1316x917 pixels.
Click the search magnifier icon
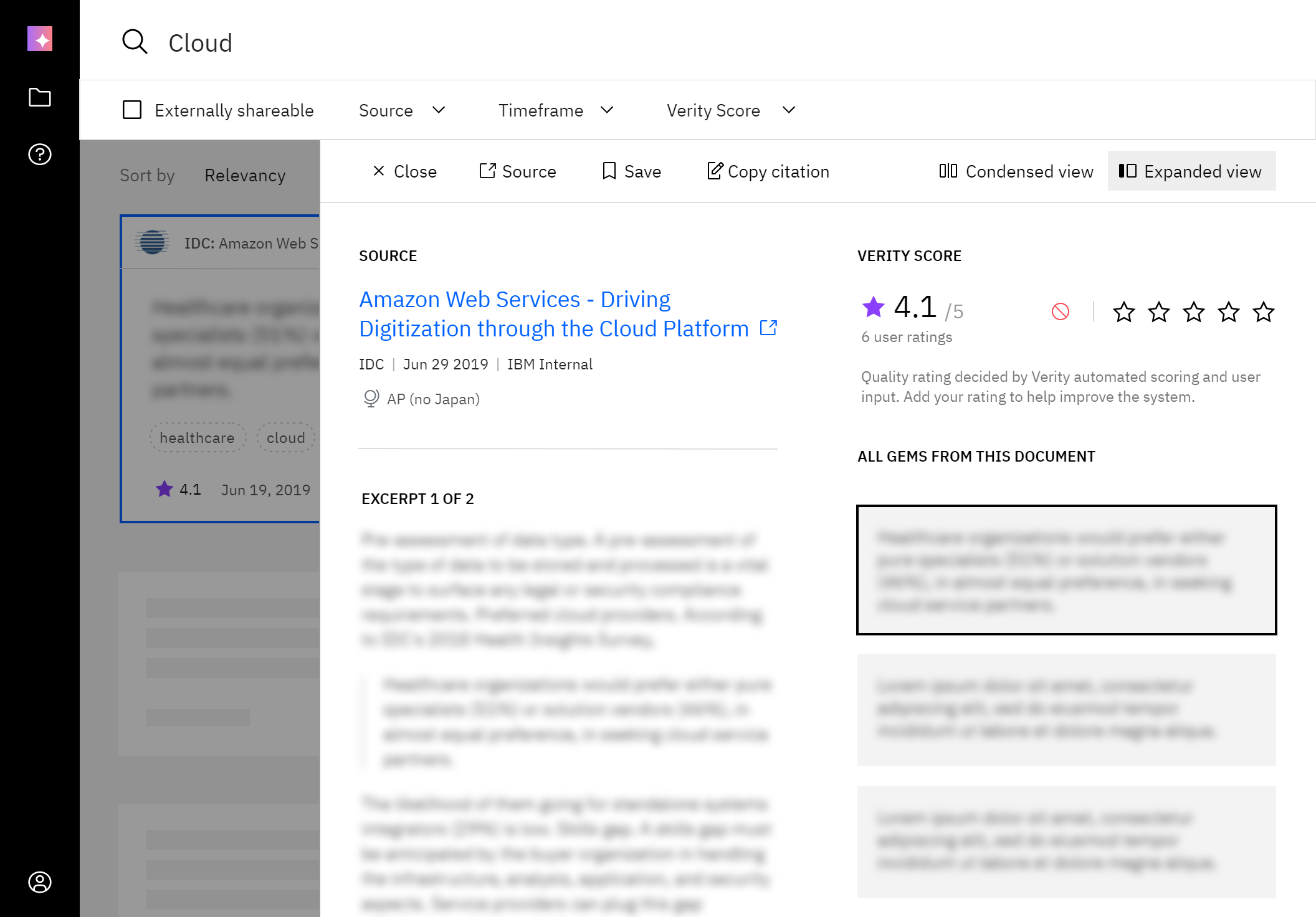click(134, 42)
